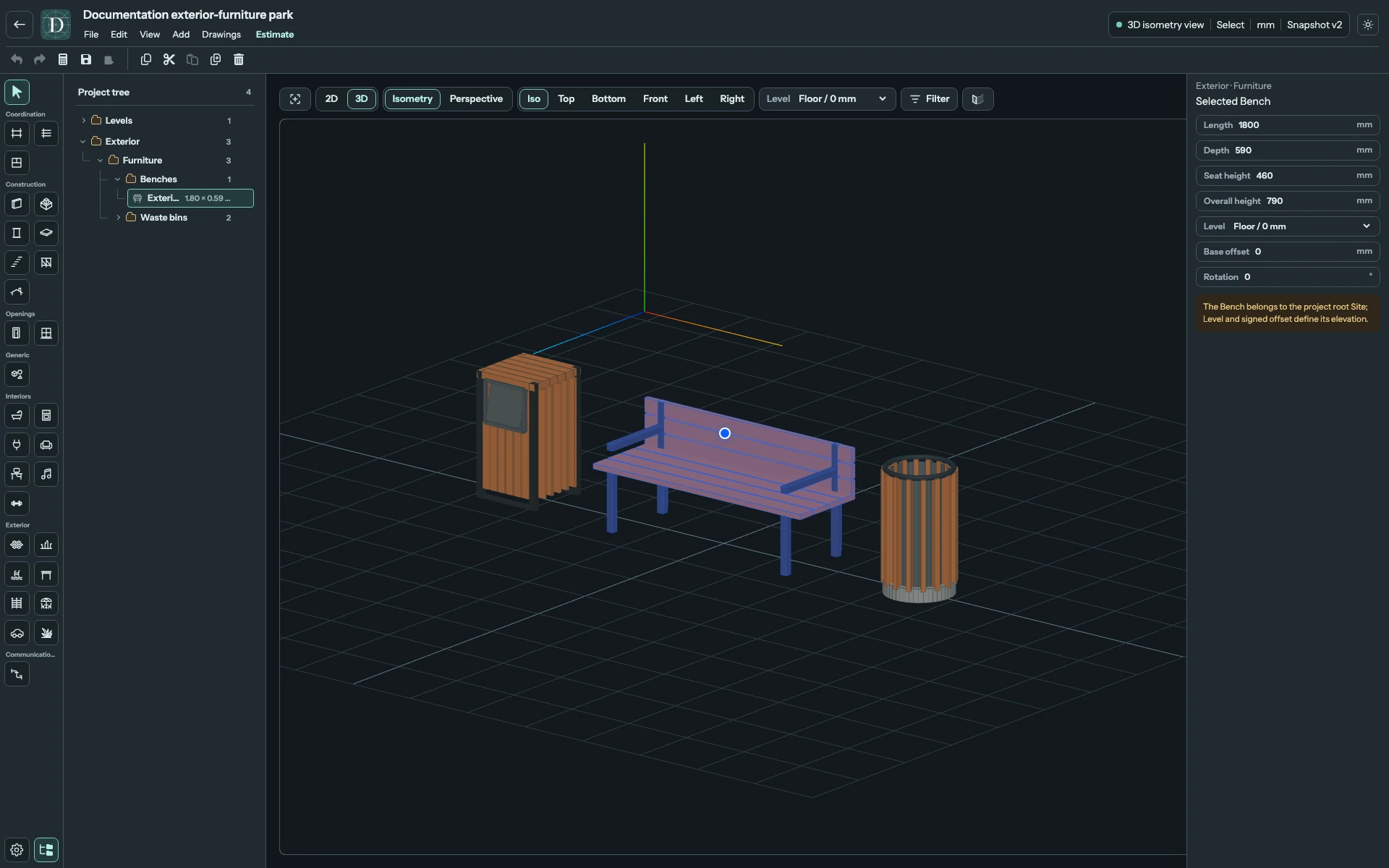Select the Iso view orientation
The width and height of the screenshot is (1389, 868).
pyautogui.click(x=534, y=99)
